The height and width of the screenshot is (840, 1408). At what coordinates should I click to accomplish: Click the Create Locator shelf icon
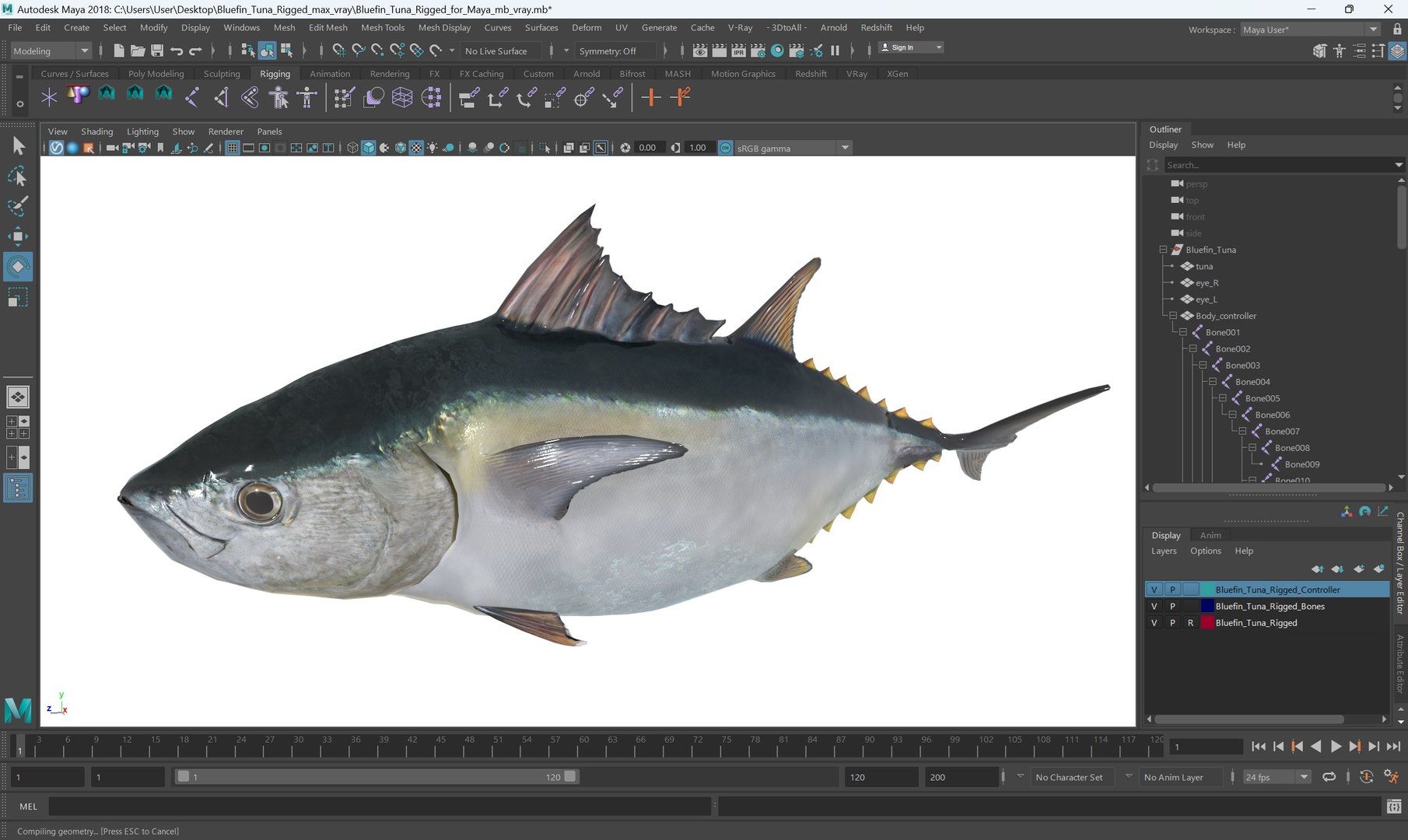click(x=49, y=97)
